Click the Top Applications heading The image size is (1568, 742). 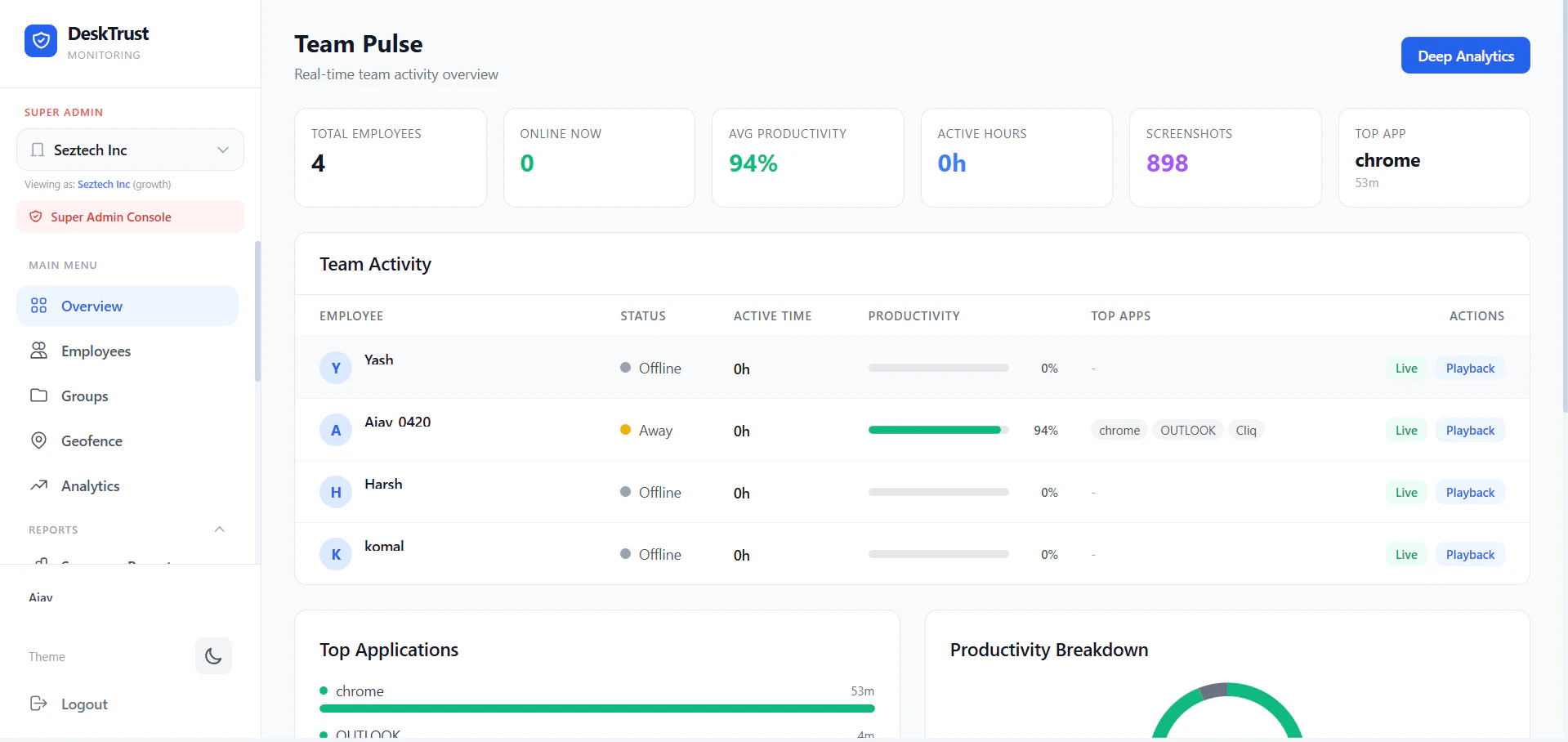coord(389,650)
